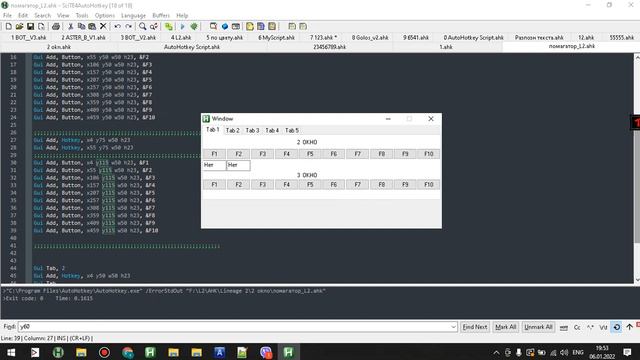Click Unmark All button
Image resolution: width=640 pixels, height=360 pixels.
[538, 327]
